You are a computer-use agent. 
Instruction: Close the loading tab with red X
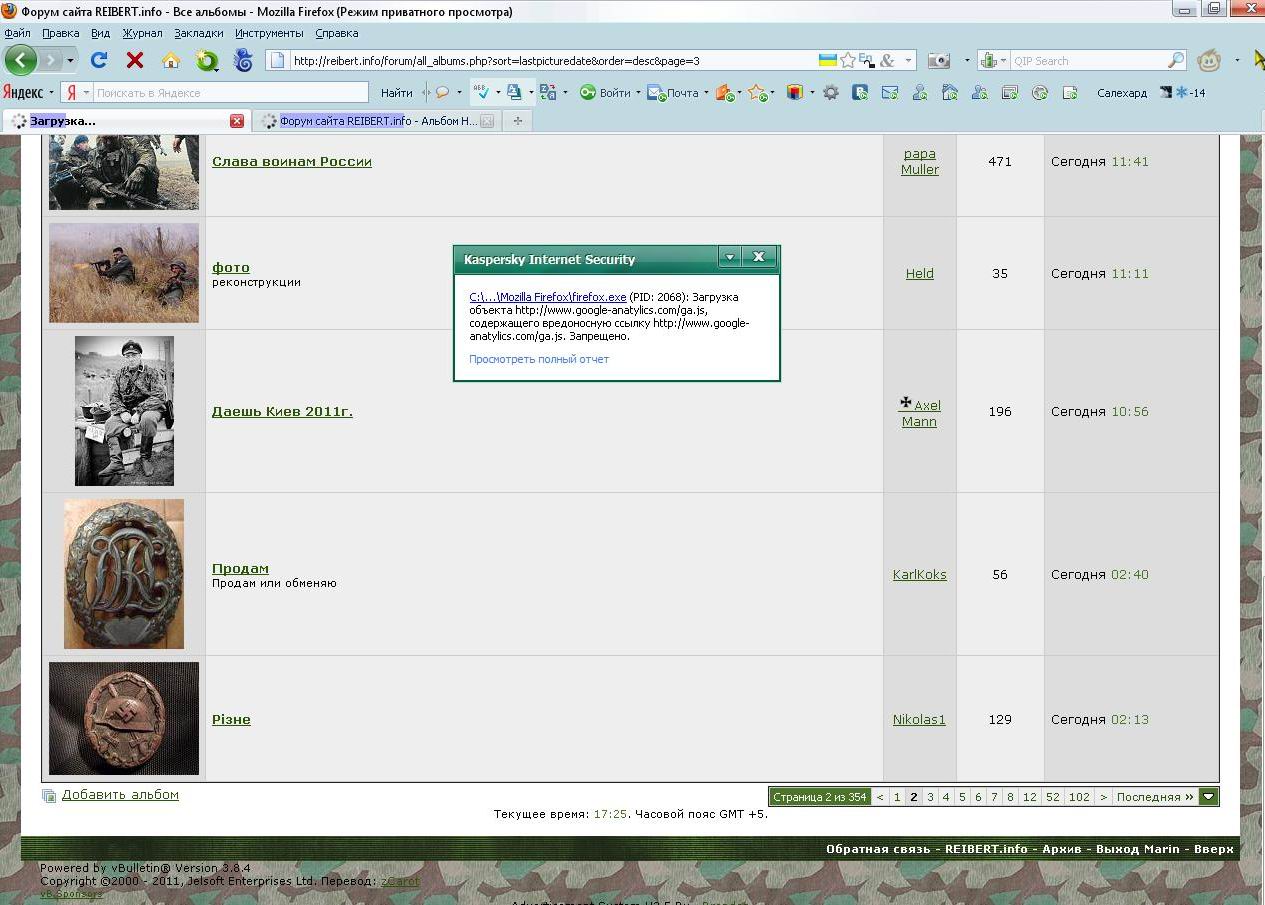pyautogui.click(x=237, y=121)
